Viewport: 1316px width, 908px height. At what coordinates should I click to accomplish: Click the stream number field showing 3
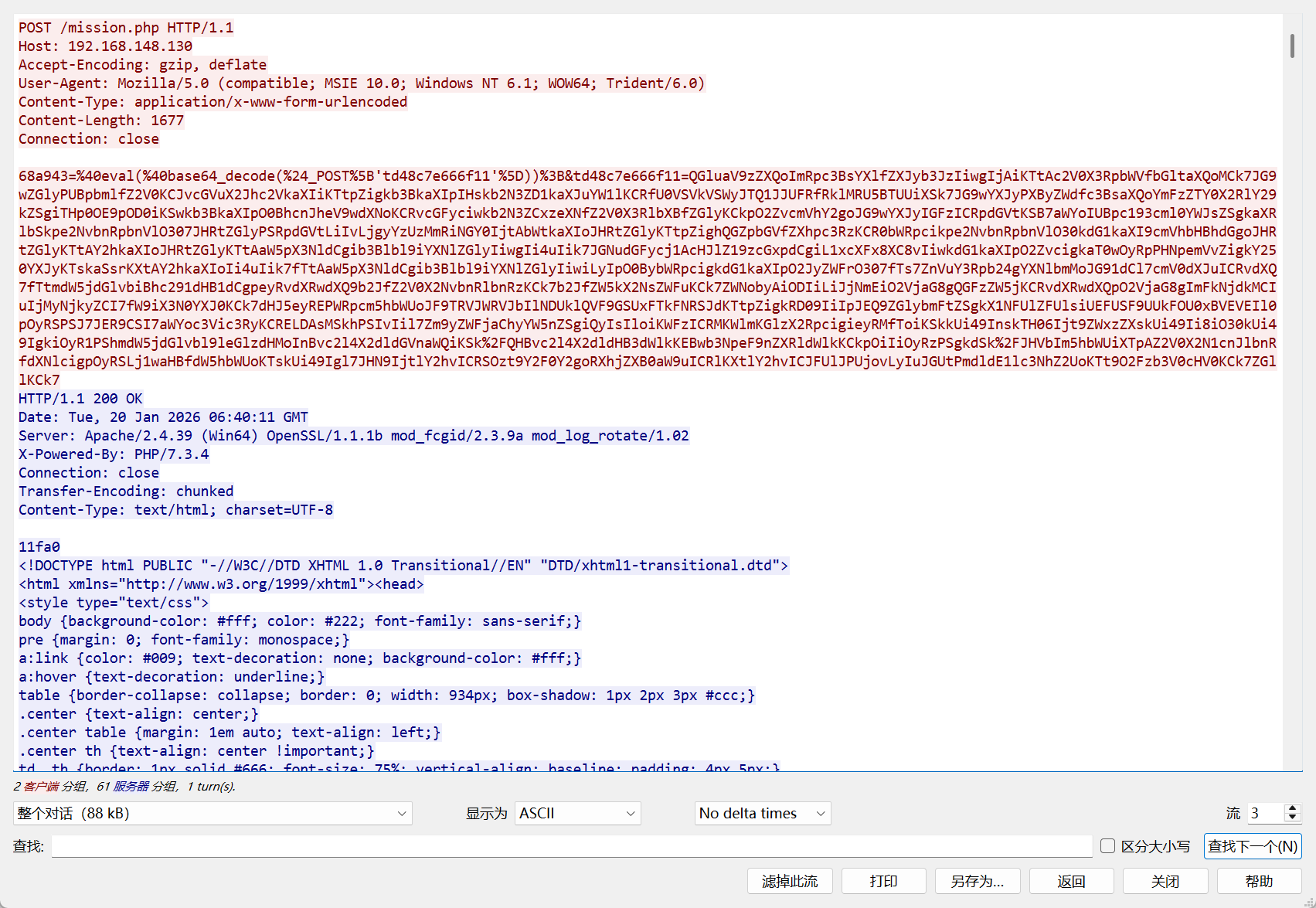[x=1265, y=813]
